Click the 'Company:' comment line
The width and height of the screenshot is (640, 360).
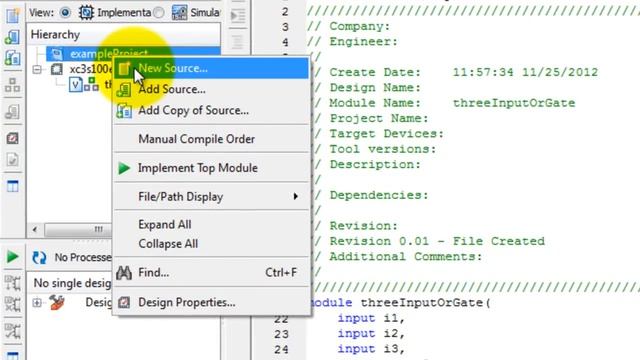[x=349, y=26]
